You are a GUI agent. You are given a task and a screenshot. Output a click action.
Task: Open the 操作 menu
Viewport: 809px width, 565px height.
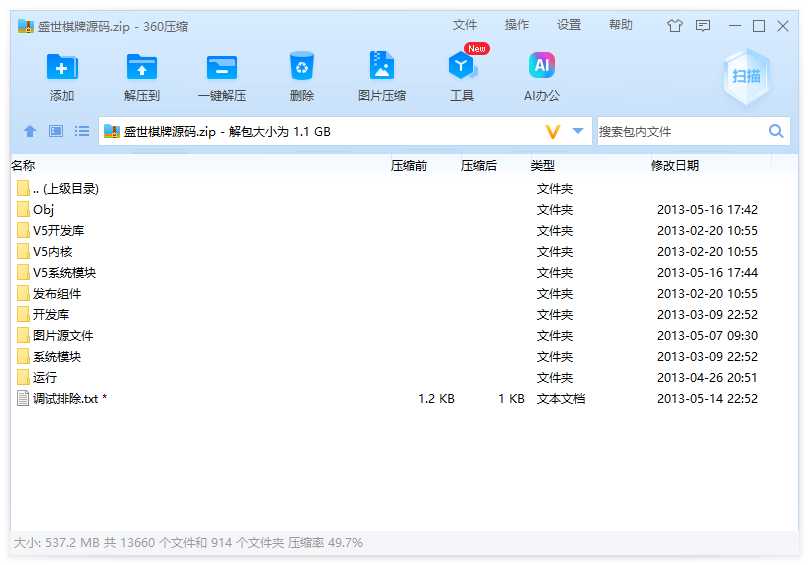click(517, 25)
